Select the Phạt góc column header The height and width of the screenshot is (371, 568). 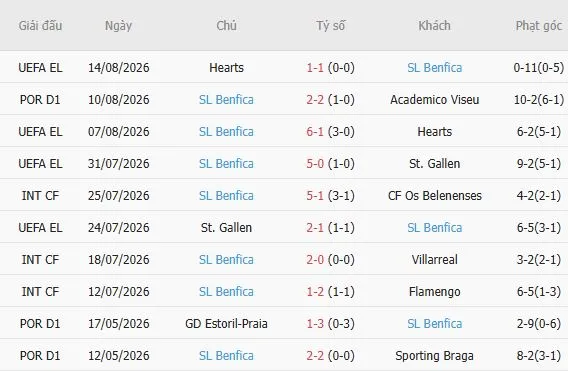[539, 26]
